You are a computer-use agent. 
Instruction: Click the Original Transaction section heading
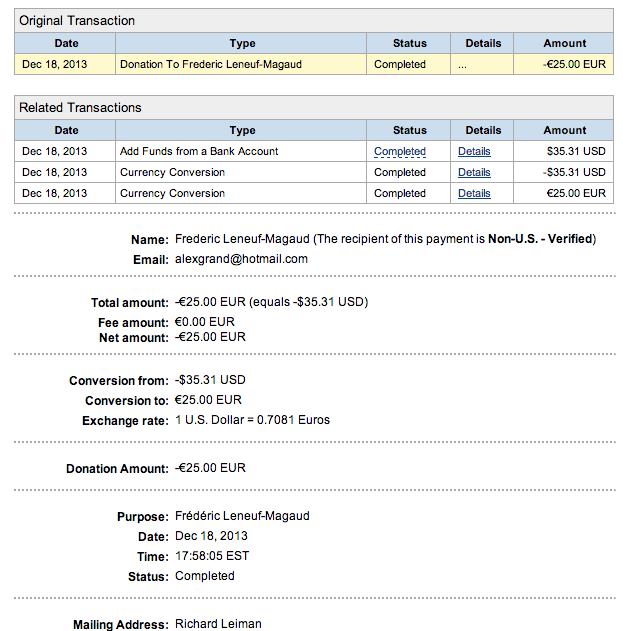point(77,21)
